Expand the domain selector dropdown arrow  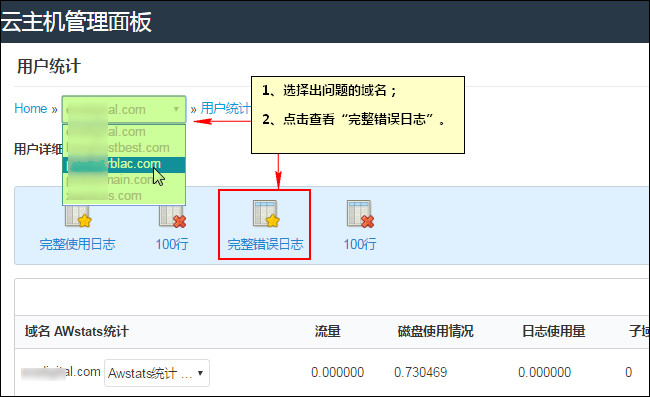click(176, 109)
